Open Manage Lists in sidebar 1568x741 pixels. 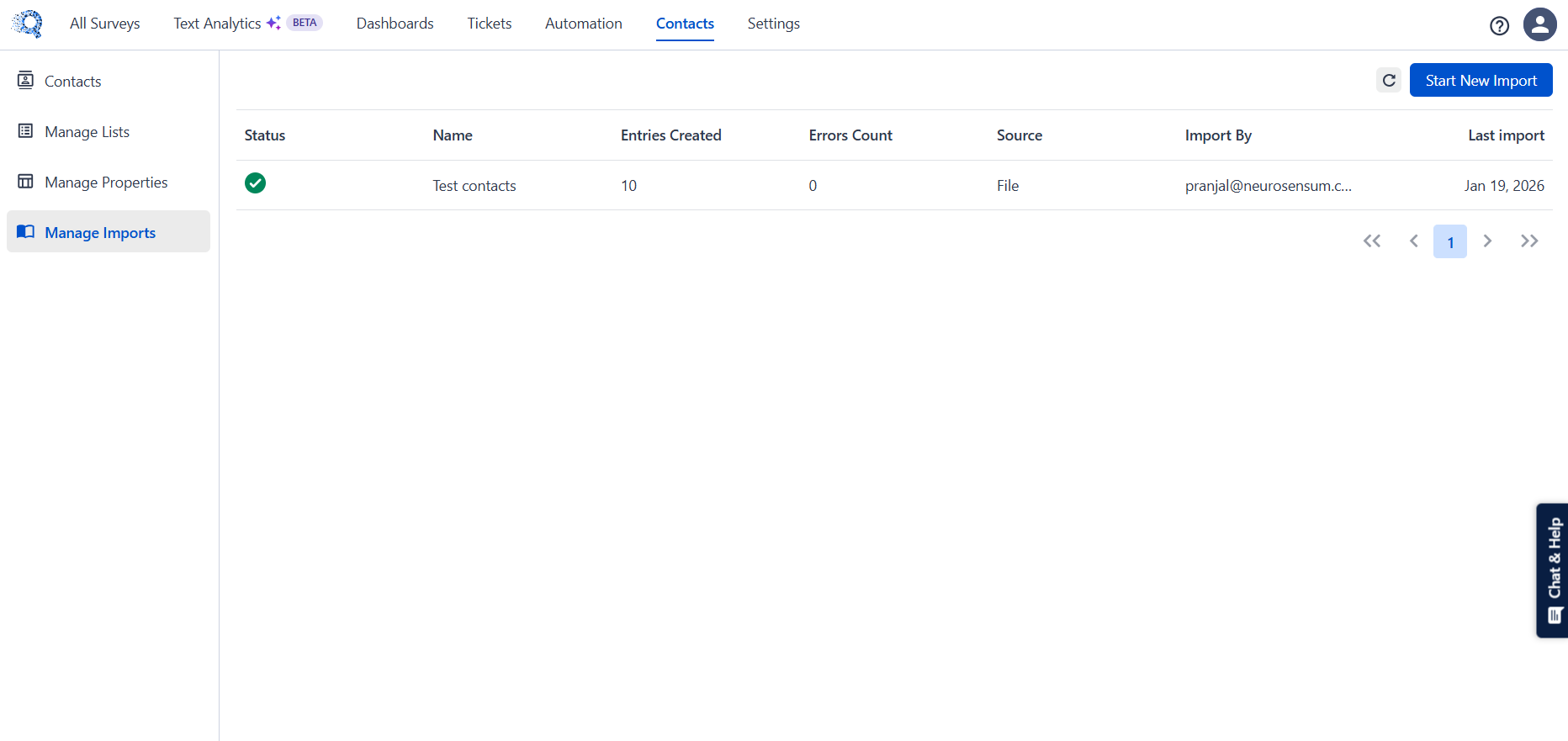[x=87, y=132]
